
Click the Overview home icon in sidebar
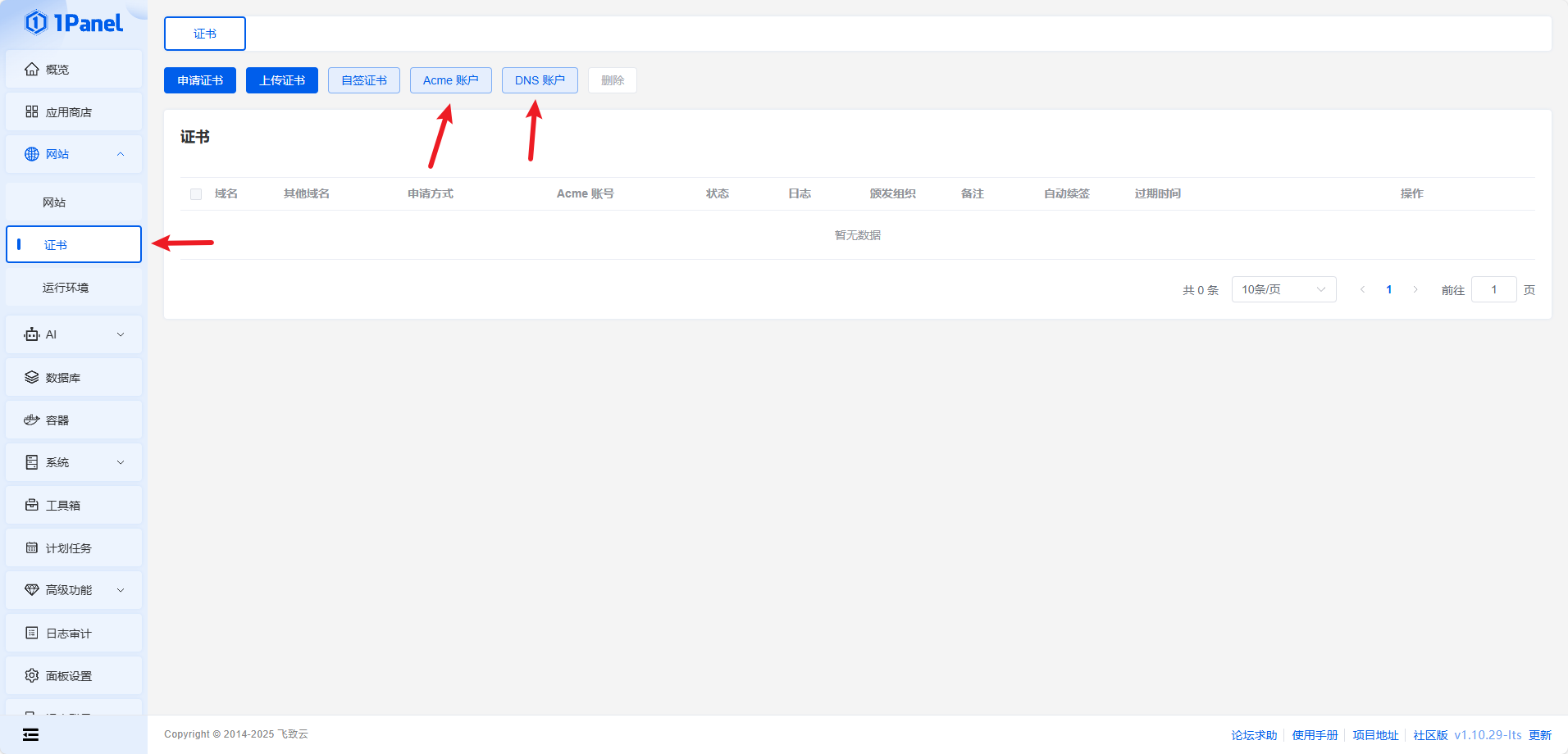31,70
